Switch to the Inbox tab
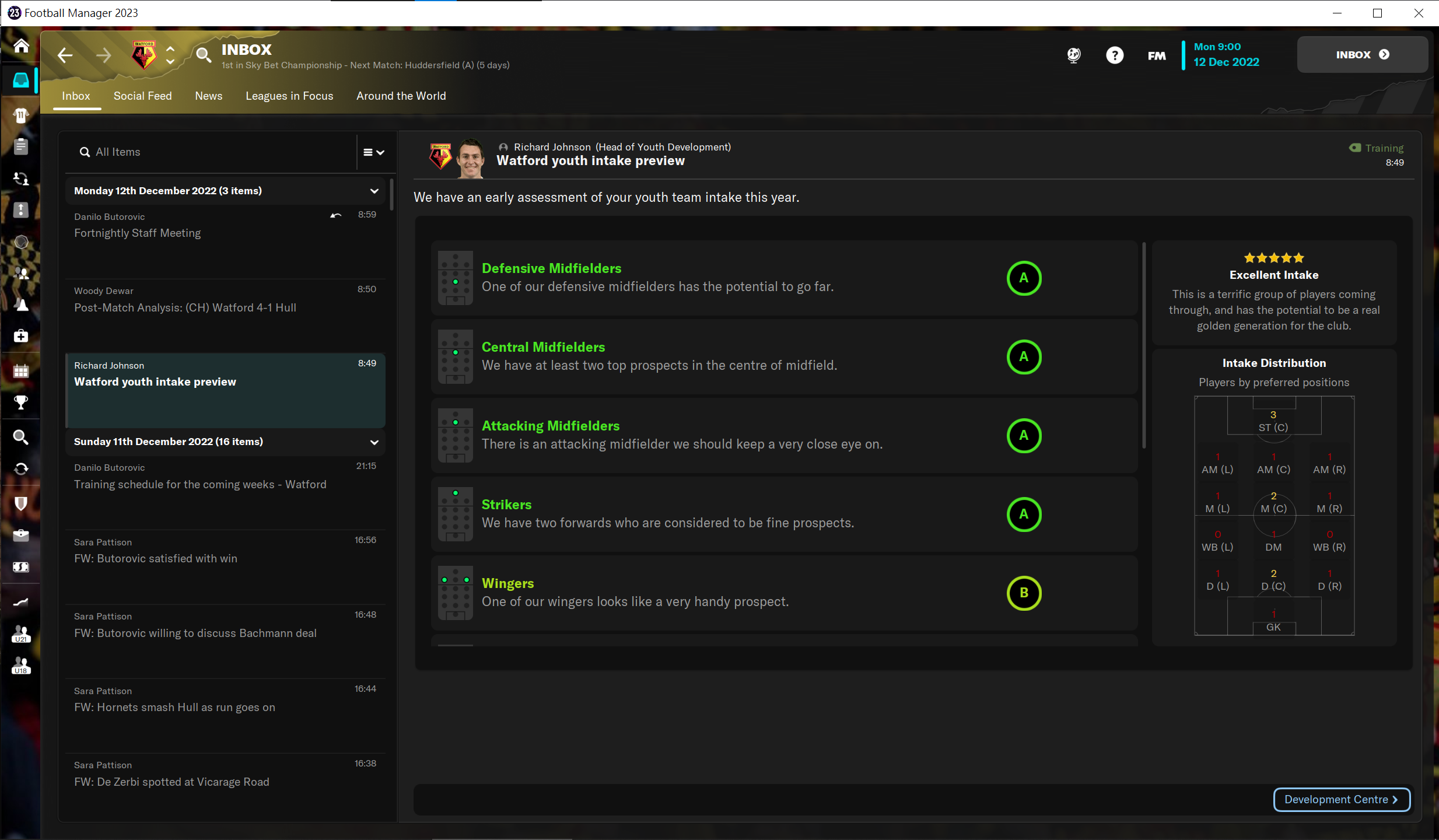This screenshot has height=840, width=1439. click(76, 96)
